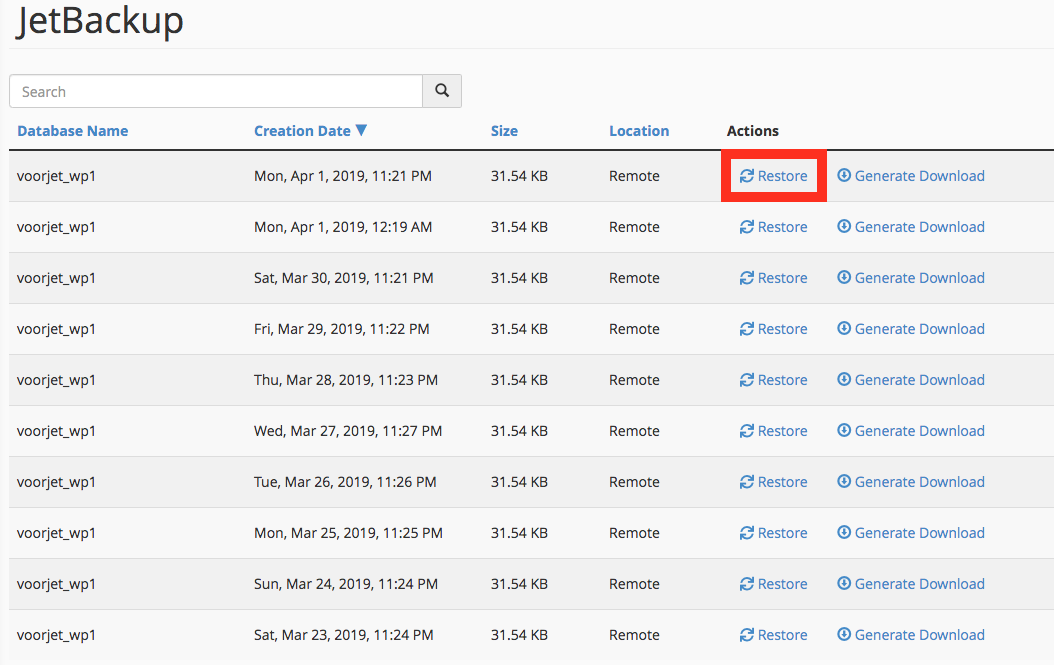Restore the Mar 27 11:27 PM backup

tap(774, 431)
